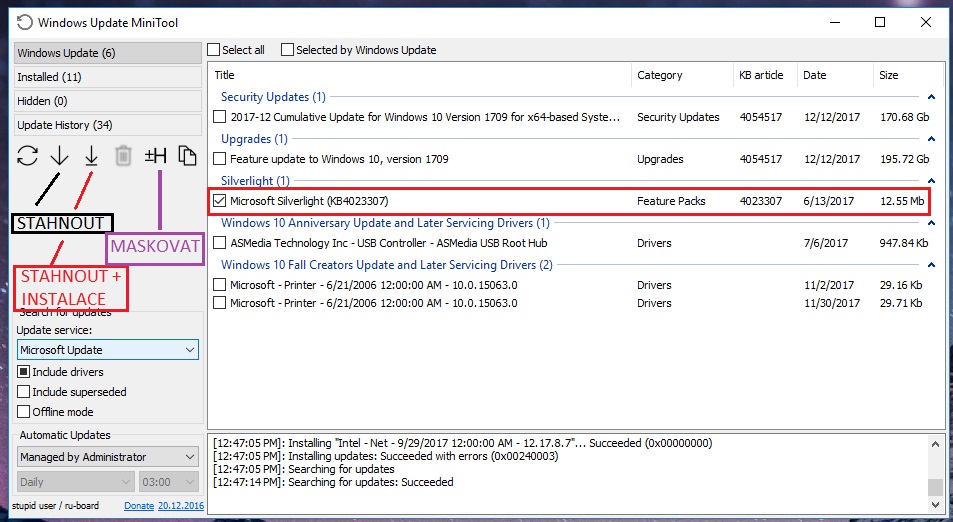Screen dimensions: 953x522
Task: Click the Intel Net installing log line
Action: pos(463,443)
